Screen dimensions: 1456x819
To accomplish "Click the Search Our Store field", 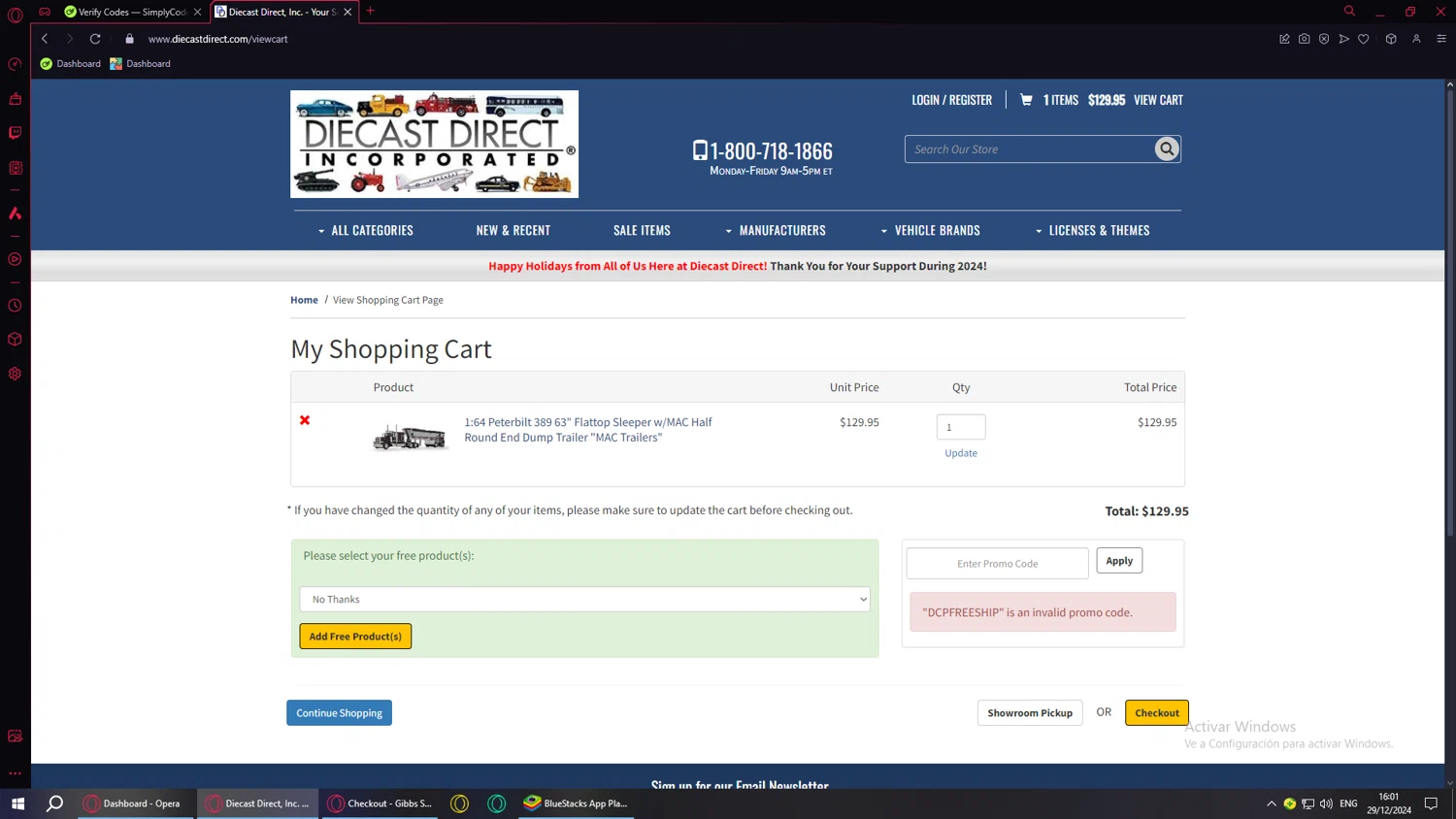I will tap(1029, 149).
